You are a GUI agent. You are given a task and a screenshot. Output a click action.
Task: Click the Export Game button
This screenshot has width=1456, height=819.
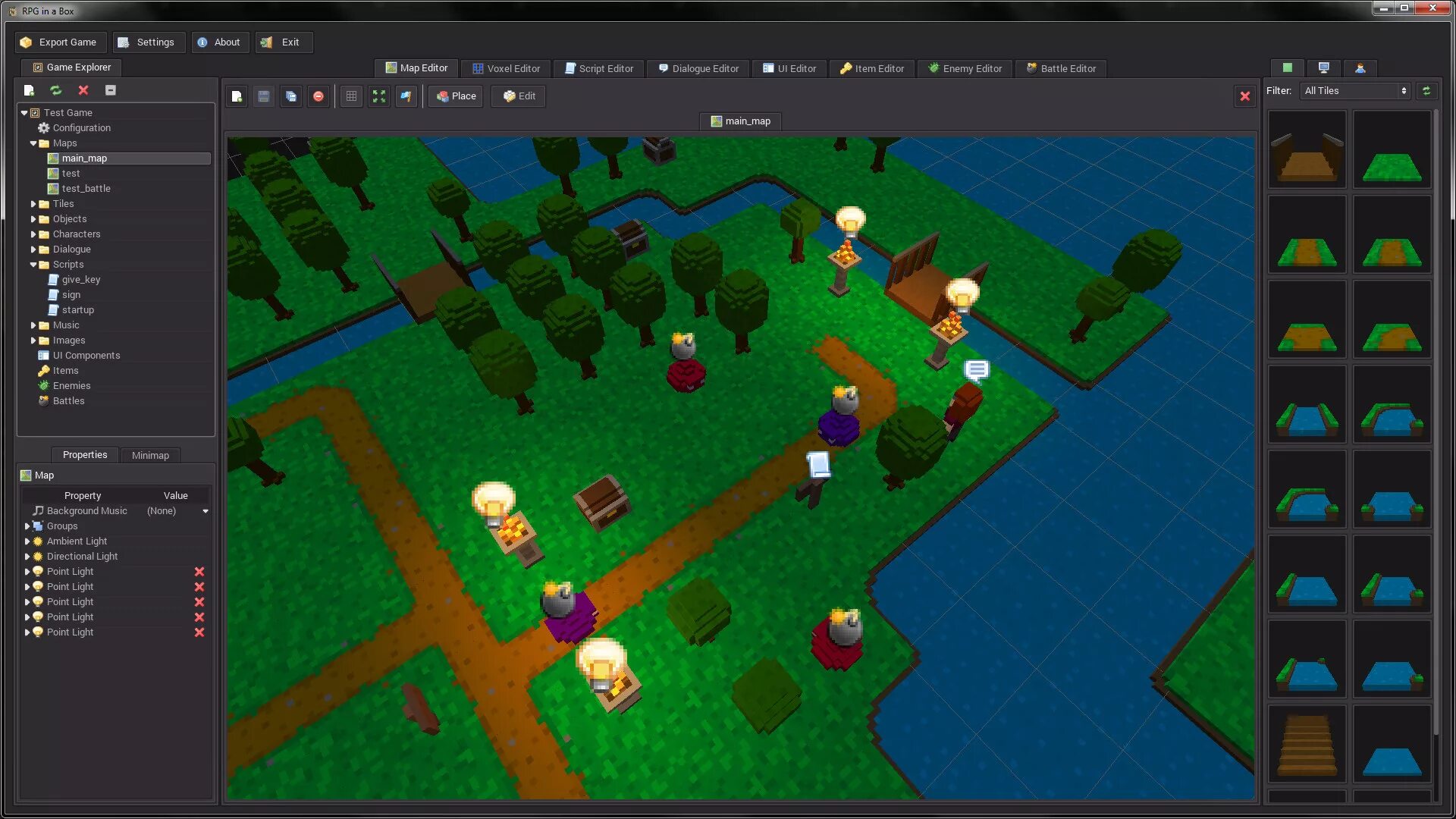[59, 42]
